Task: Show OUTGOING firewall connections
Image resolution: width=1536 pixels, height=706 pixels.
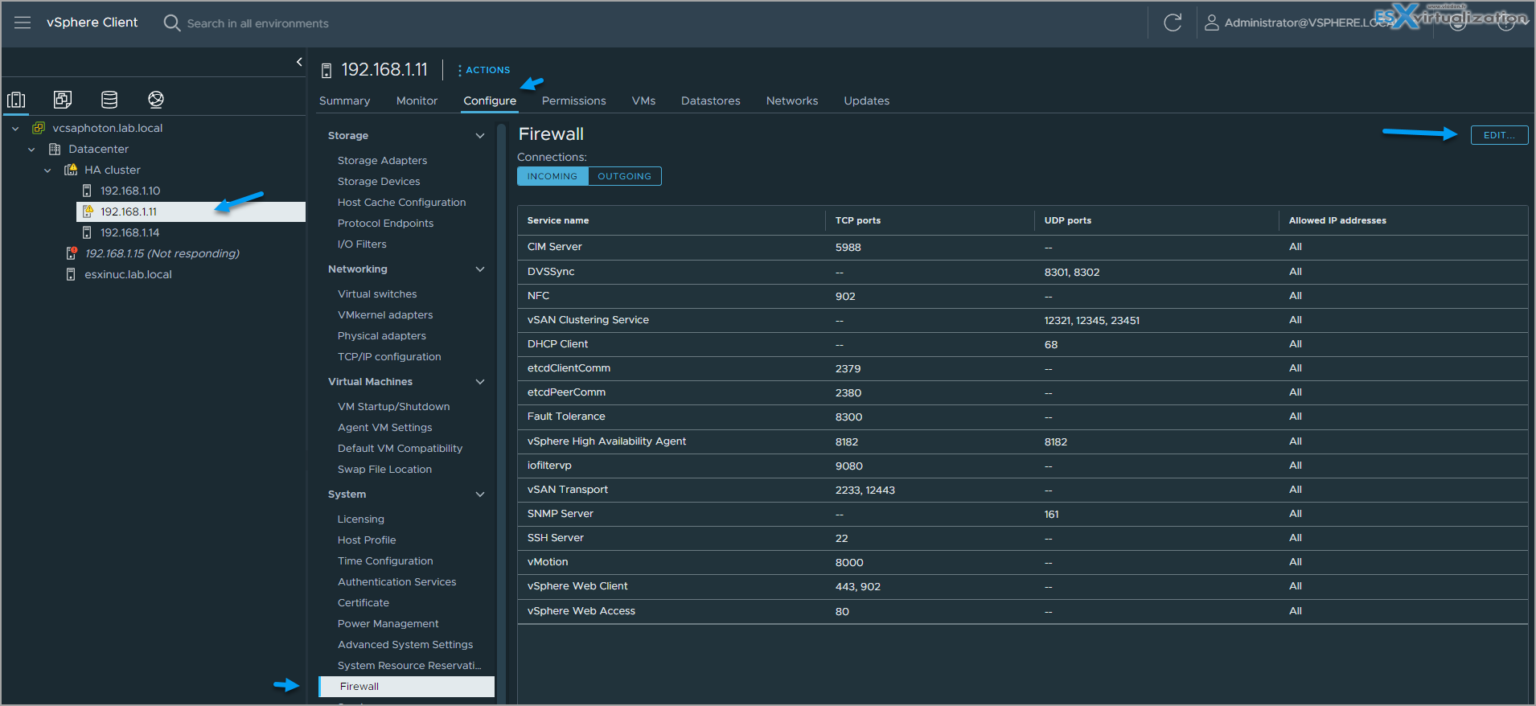Action: (x=624, y=175)
